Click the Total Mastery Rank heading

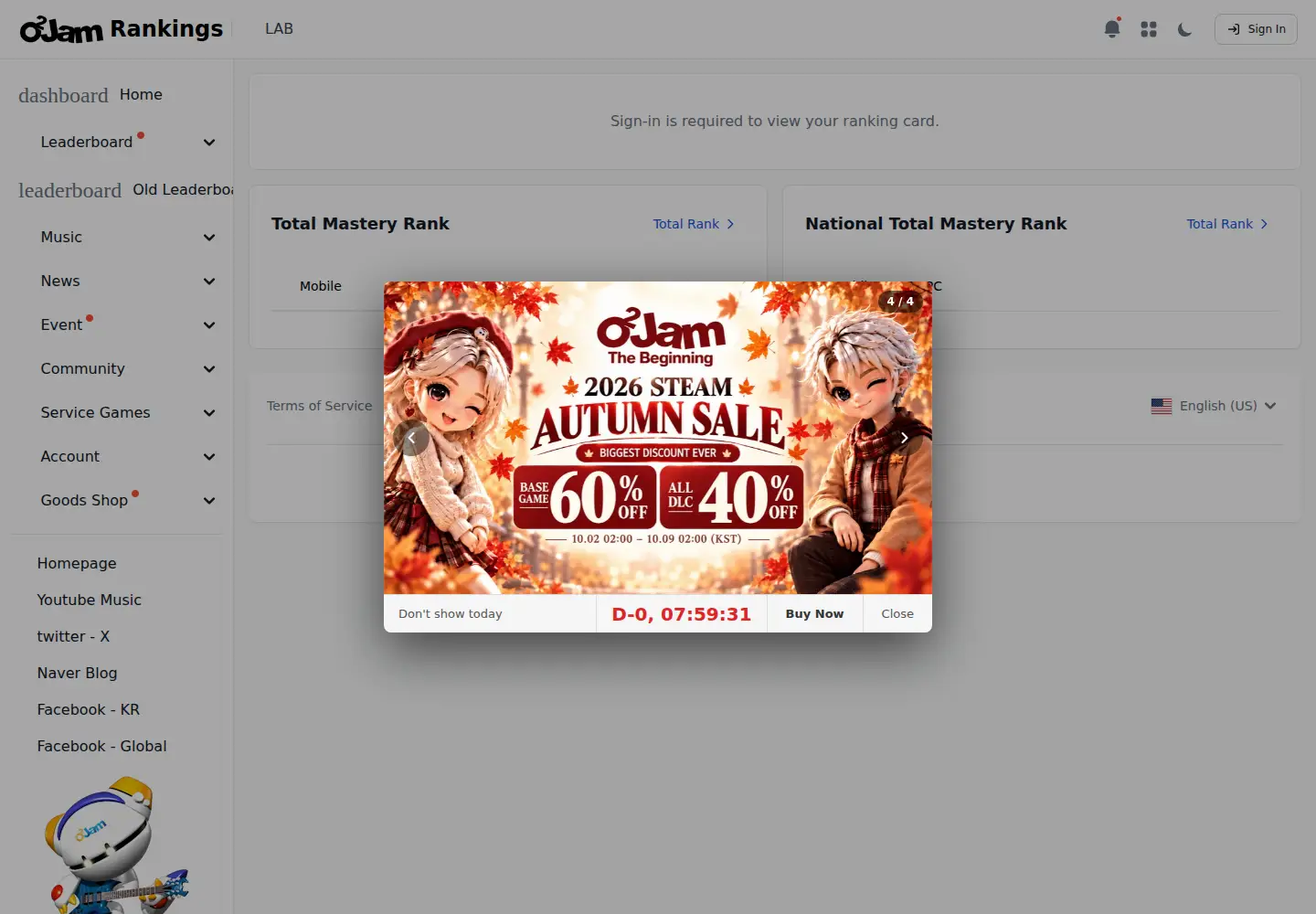[360, 224]
